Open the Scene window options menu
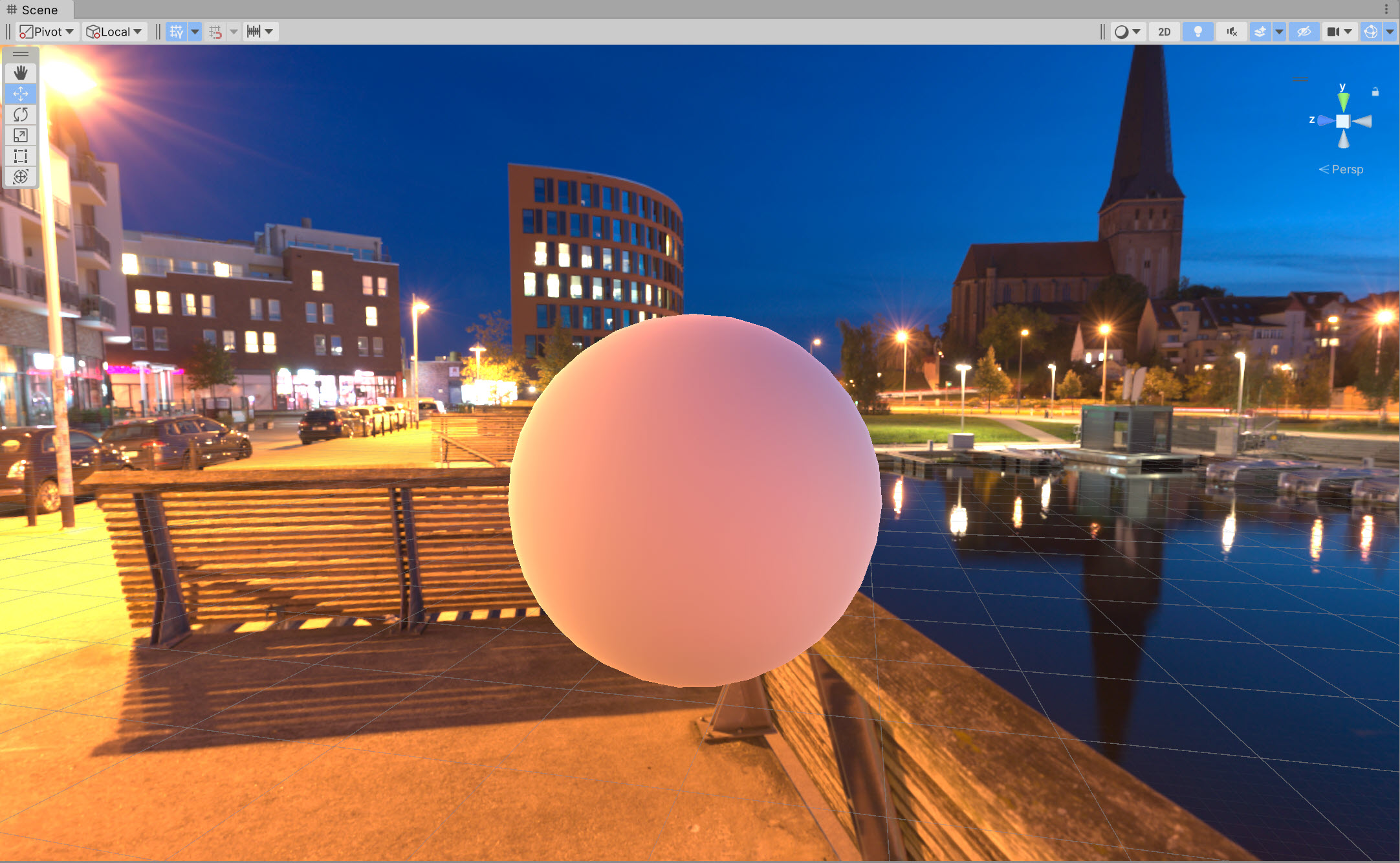Viewport: 1400px width, 863px height. click(1386, 9)
